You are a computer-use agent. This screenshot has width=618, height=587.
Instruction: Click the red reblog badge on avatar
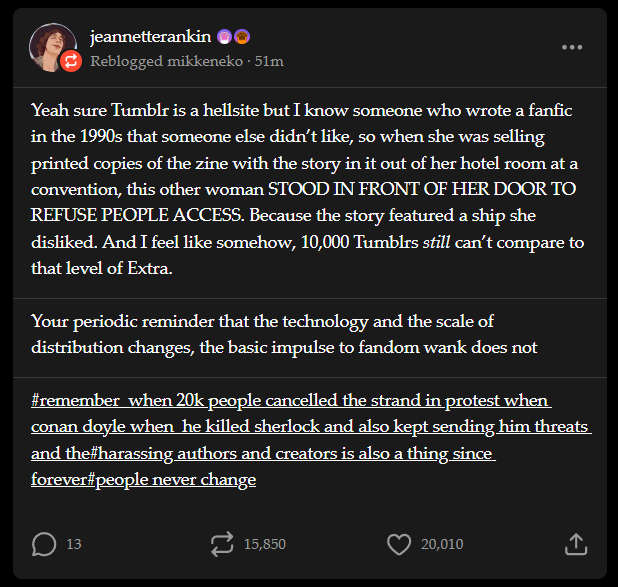tap(70, 62)
